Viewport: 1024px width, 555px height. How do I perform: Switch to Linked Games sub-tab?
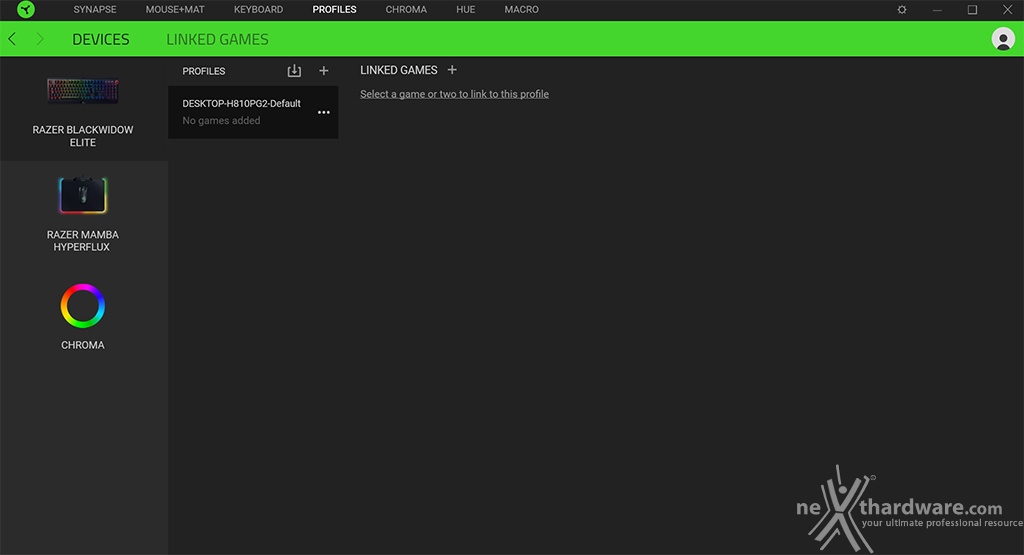coord(217,40)
